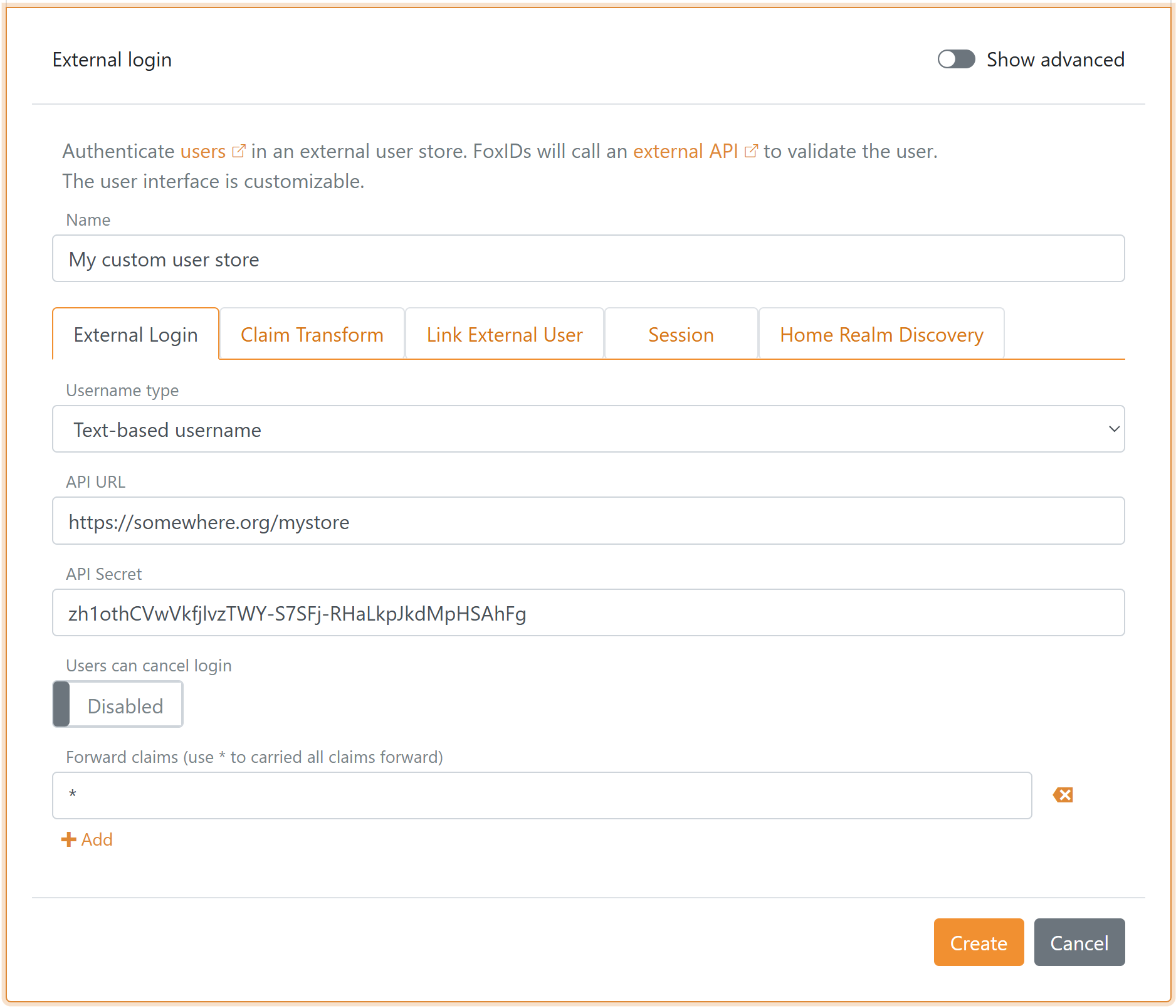Click the Users can cancel login label
Screen dimensions: 1176x1008
149,666
